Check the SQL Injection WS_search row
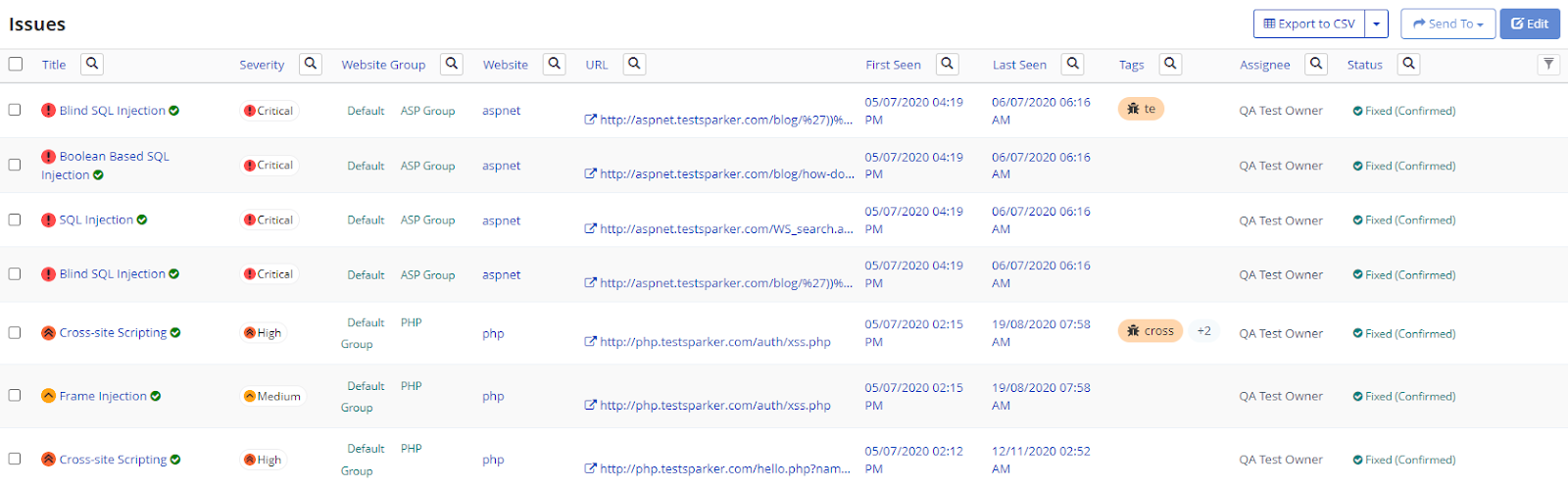This screenshot has width=1568, height=488. [x=15, y=220]
